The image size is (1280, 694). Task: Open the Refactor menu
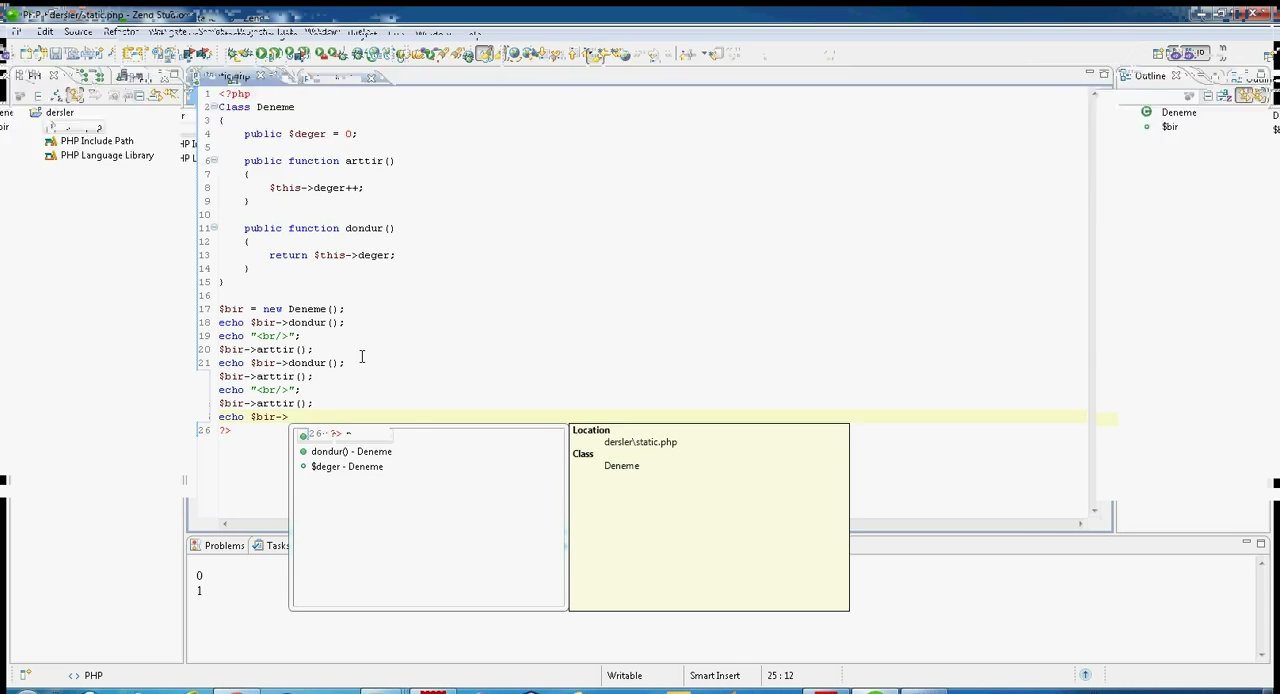pos(121,32)
